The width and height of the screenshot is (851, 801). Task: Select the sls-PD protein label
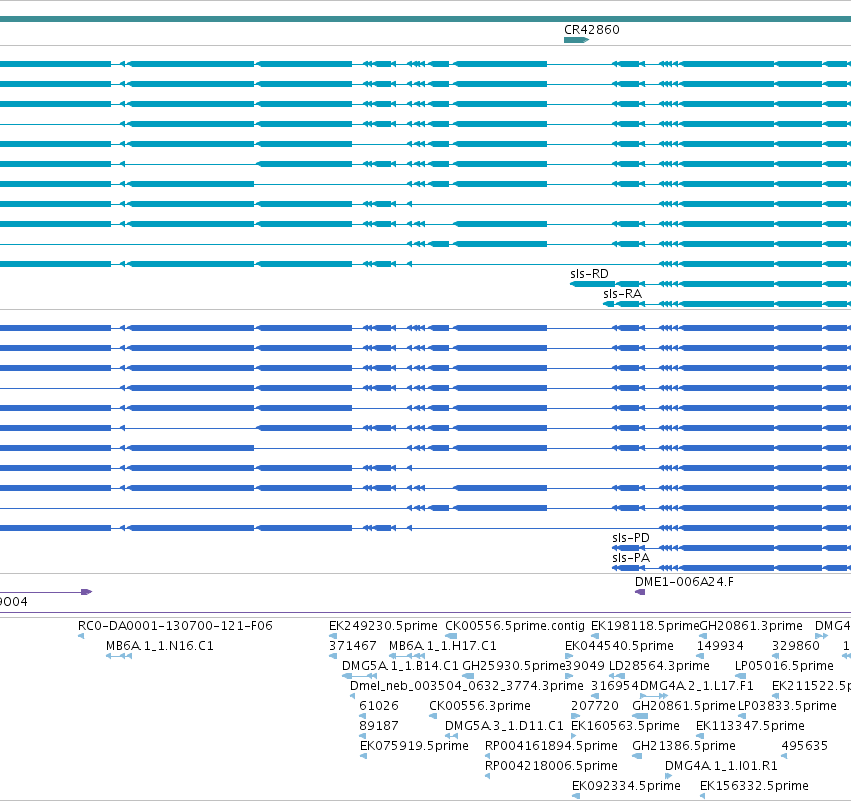[631, 538]
